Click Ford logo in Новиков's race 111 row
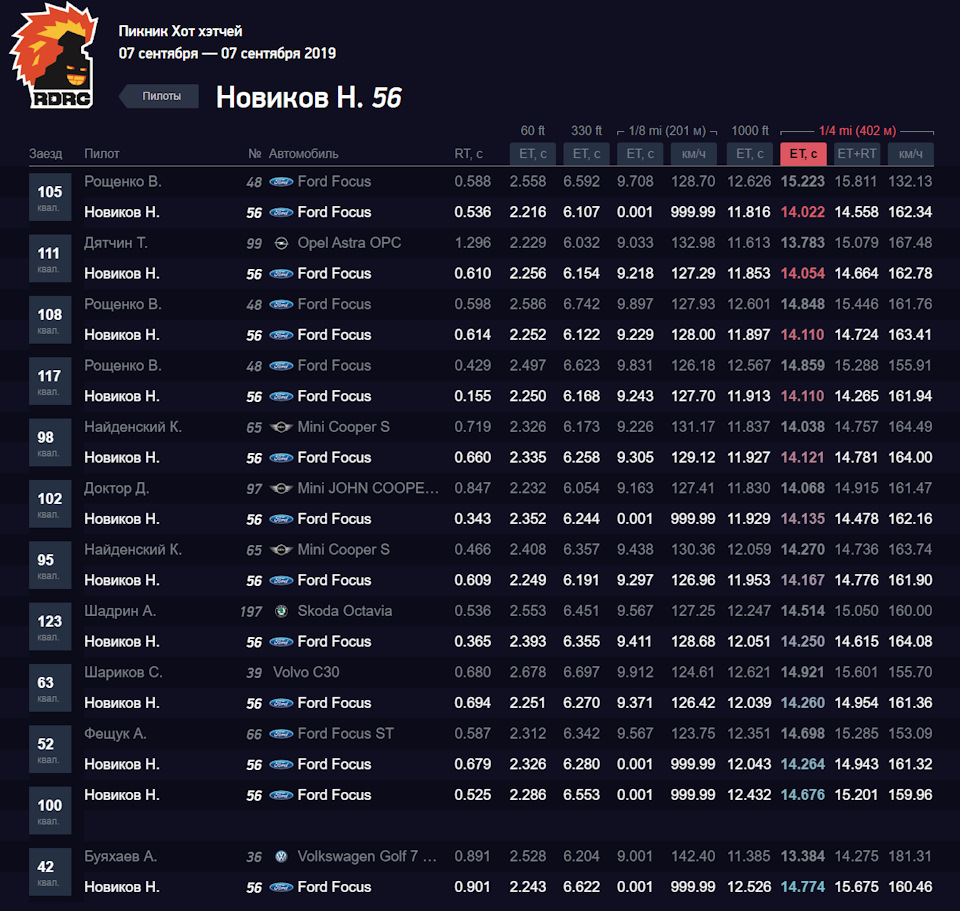 pyautogui.click(x=281, y=274)
